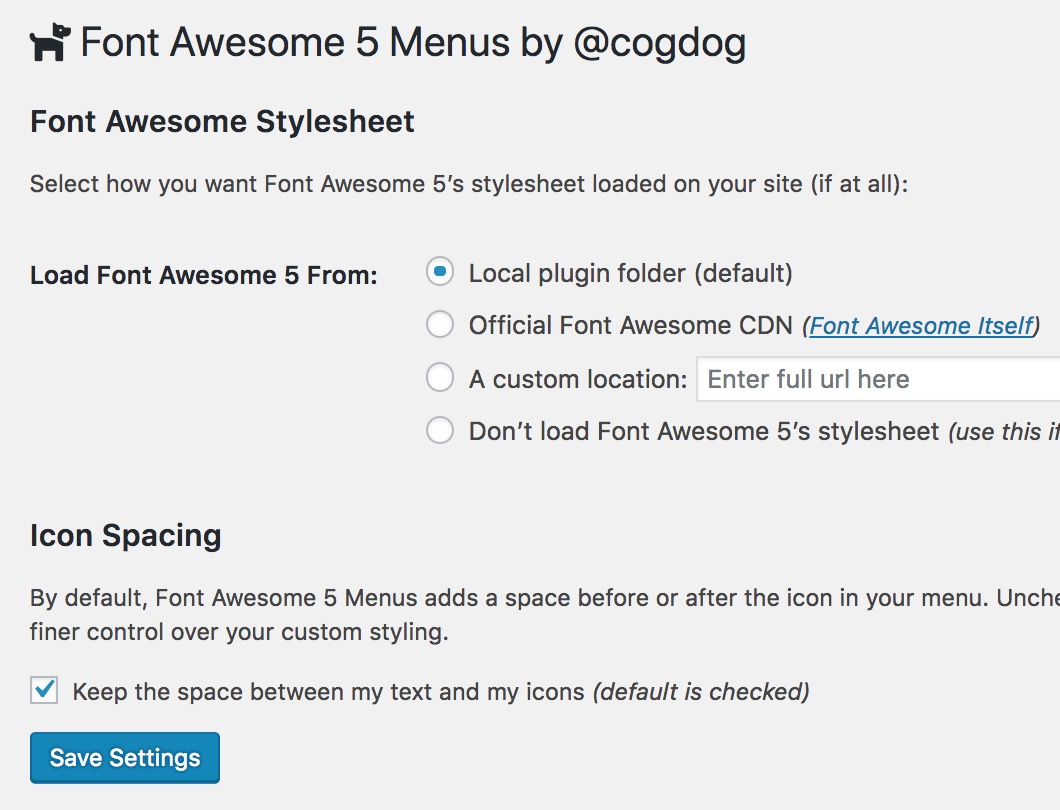Choose Official Font Awesome CDN loading
The height and width of the screenshot is (810, 1060).
pyautogui.click(x=440, y=325)
